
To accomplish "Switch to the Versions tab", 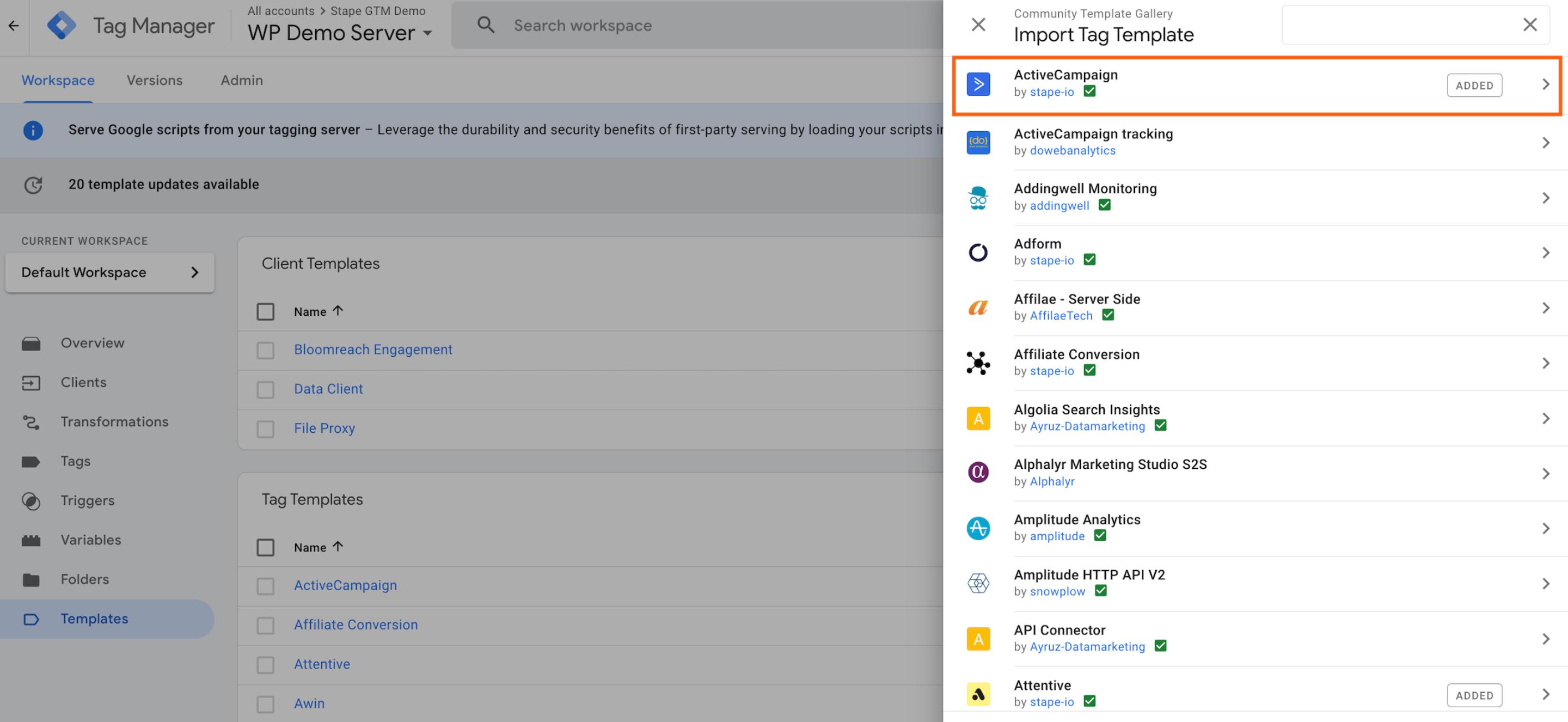I will coord(155,81).
